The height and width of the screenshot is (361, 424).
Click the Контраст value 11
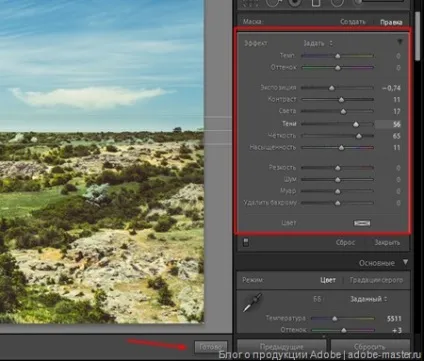point(396,100)
